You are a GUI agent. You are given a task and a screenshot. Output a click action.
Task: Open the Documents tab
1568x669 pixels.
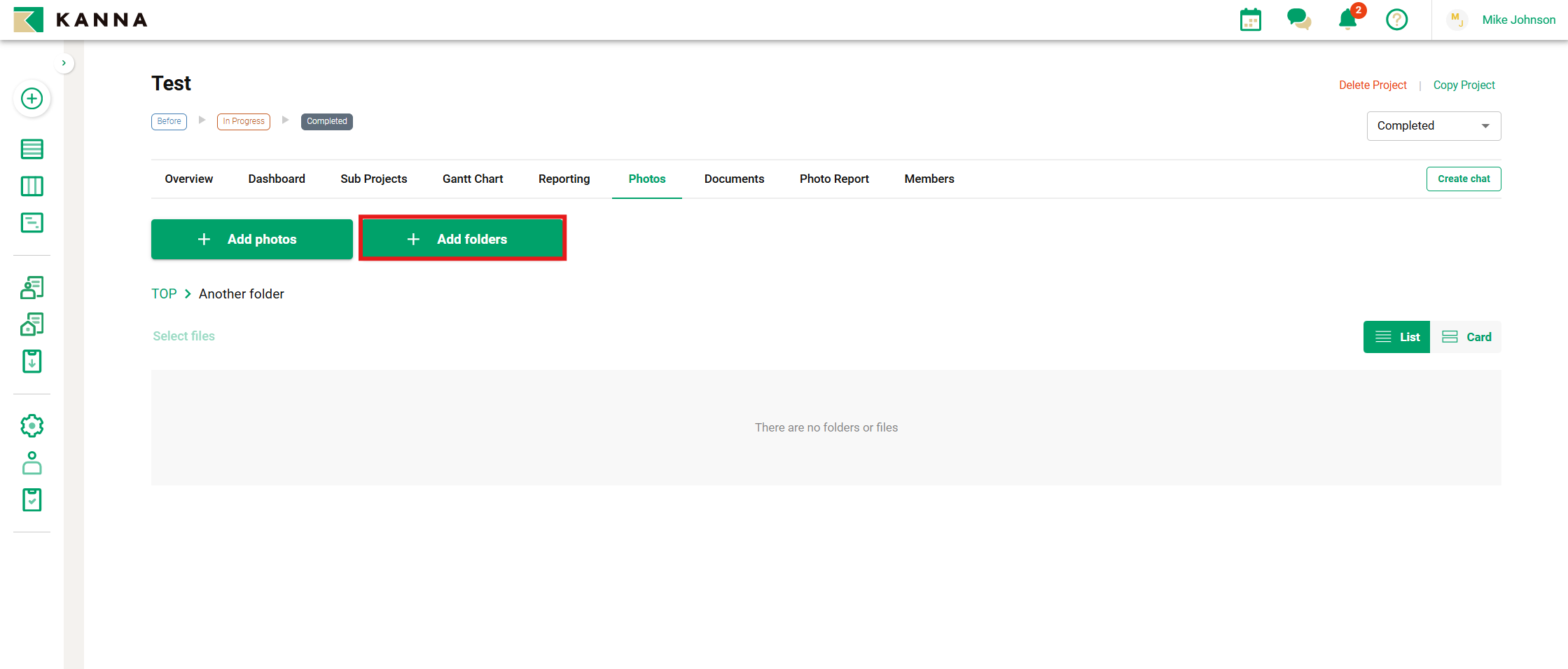[734, 179]
